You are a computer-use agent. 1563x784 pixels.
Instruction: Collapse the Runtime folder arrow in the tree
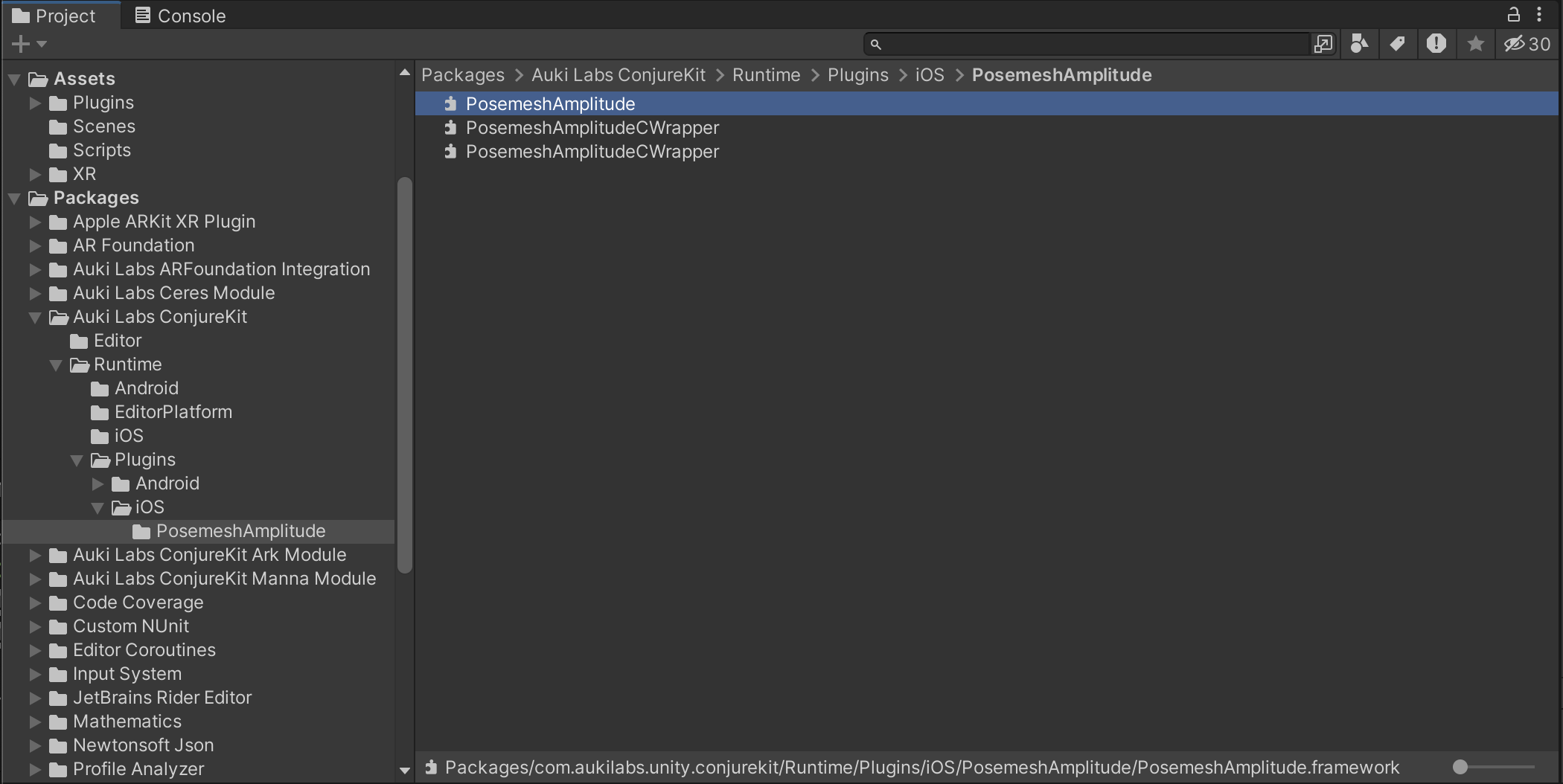tap(56, 365)
